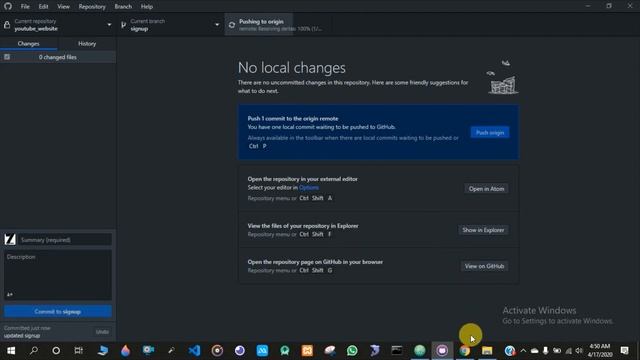
Task: Click the updated signup commit text
Action: 22,336
